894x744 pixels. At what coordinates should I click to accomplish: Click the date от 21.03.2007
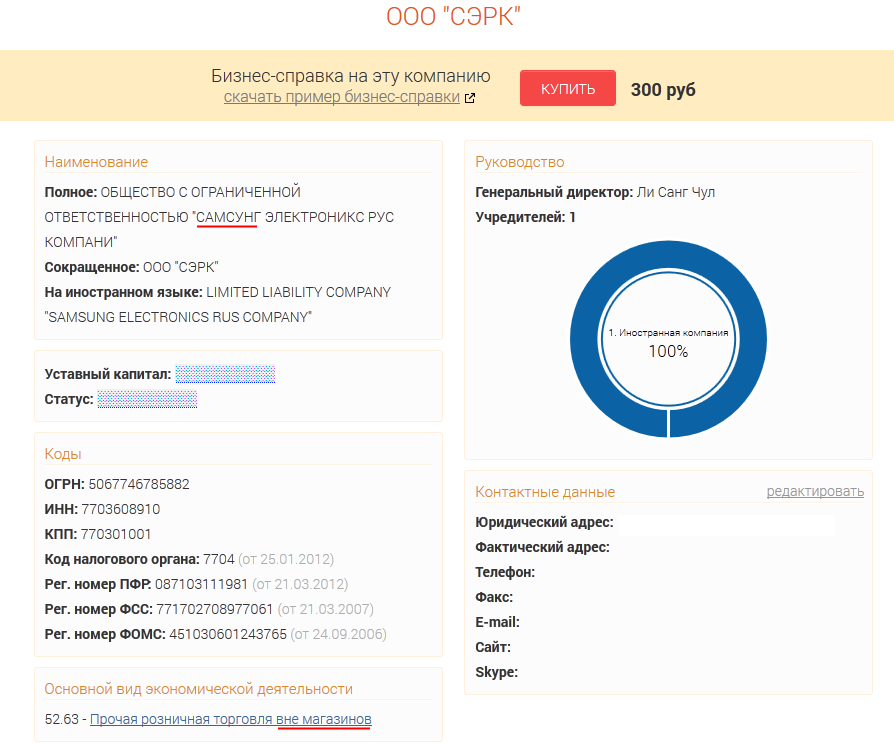[326, 609]
